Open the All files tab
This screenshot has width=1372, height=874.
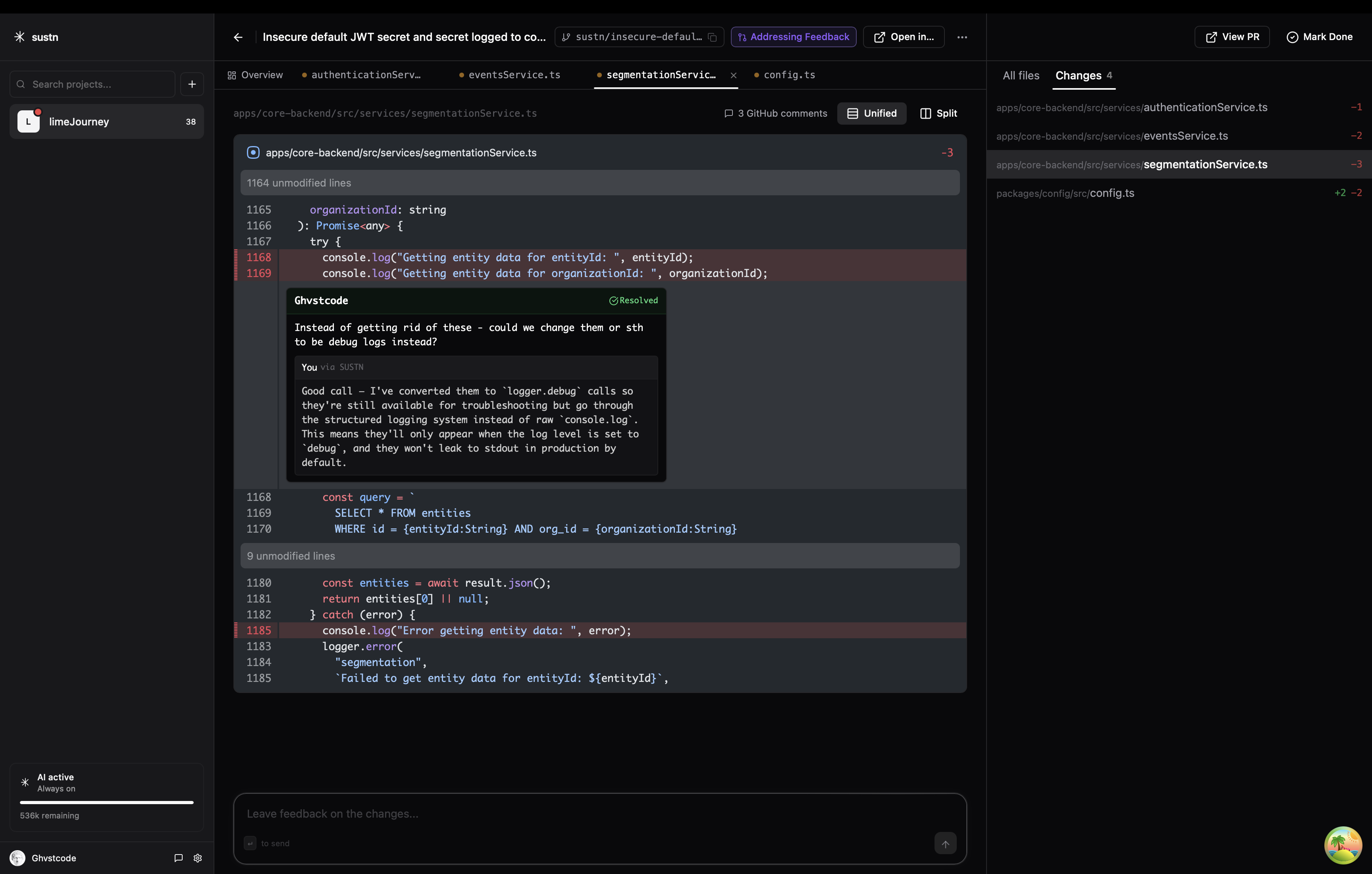point(1020,75)
